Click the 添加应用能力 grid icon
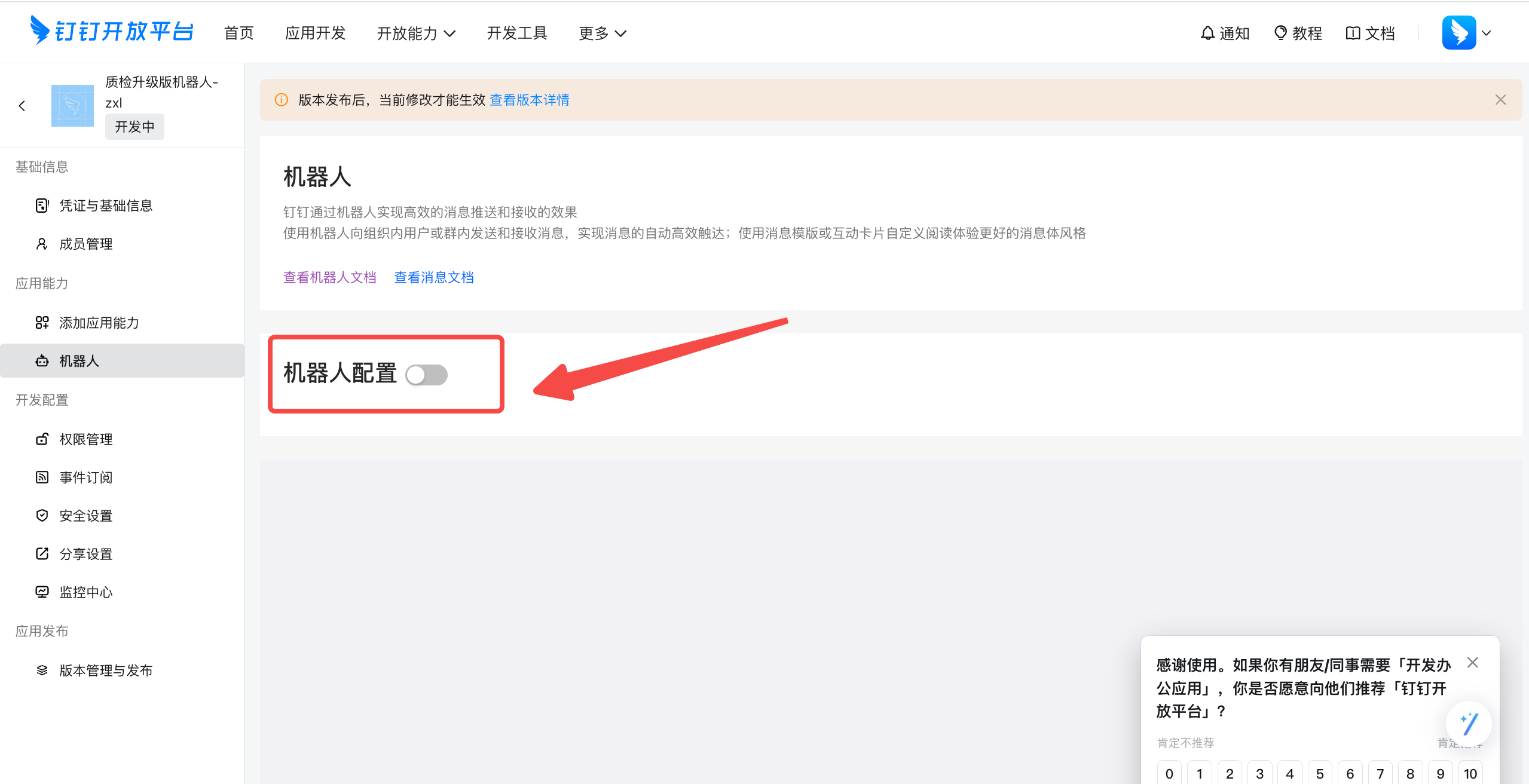The width and height of the screenshot is (1529, 784). [x=42, y=323]
